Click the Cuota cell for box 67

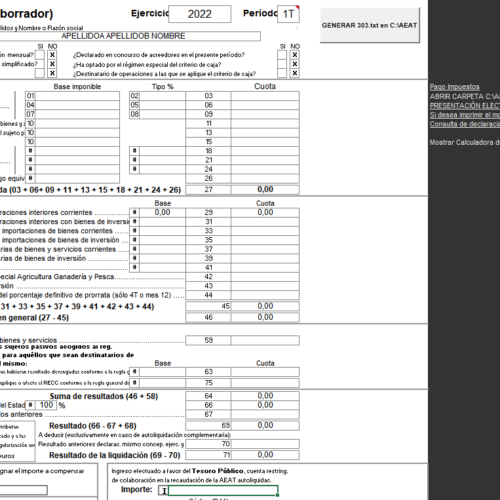click(265, 414)
